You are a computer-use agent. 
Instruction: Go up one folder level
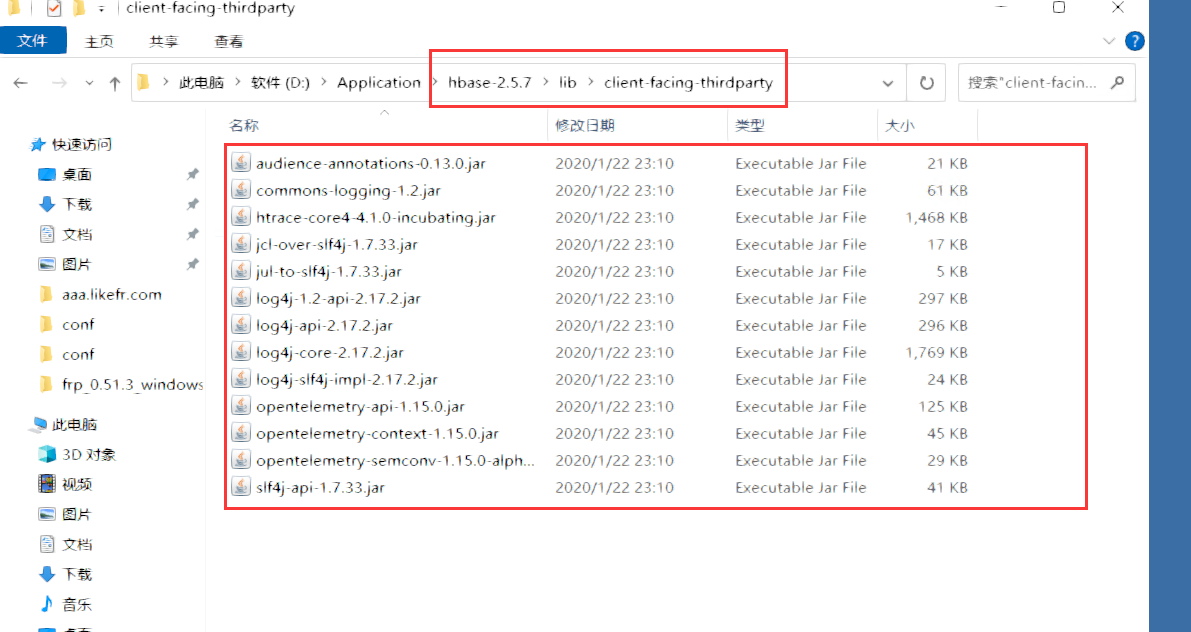coord(115,83)
